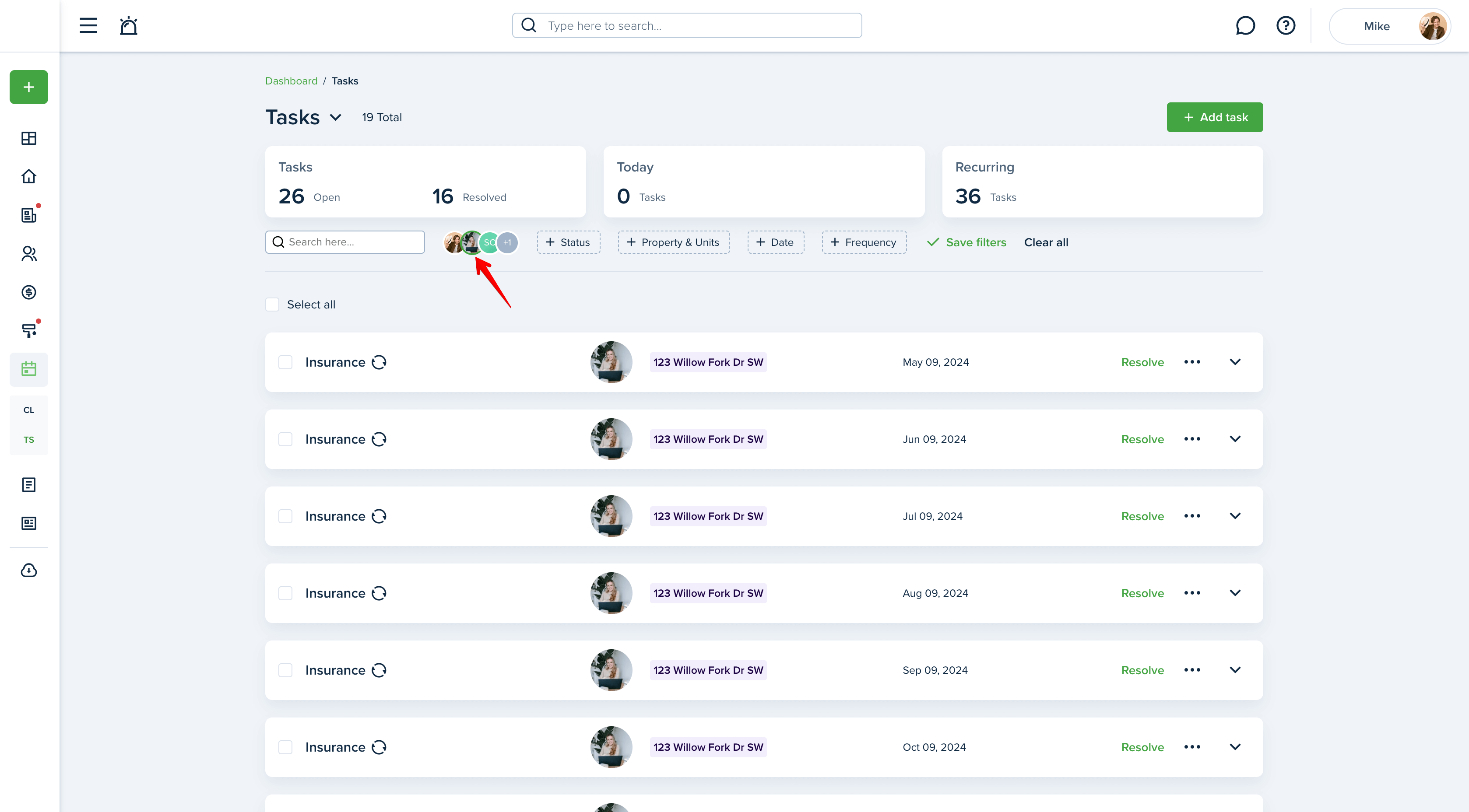1469x812 pixels.
Task: Check the May 09, 2024 Insurance task
Action: click(286, 362)
